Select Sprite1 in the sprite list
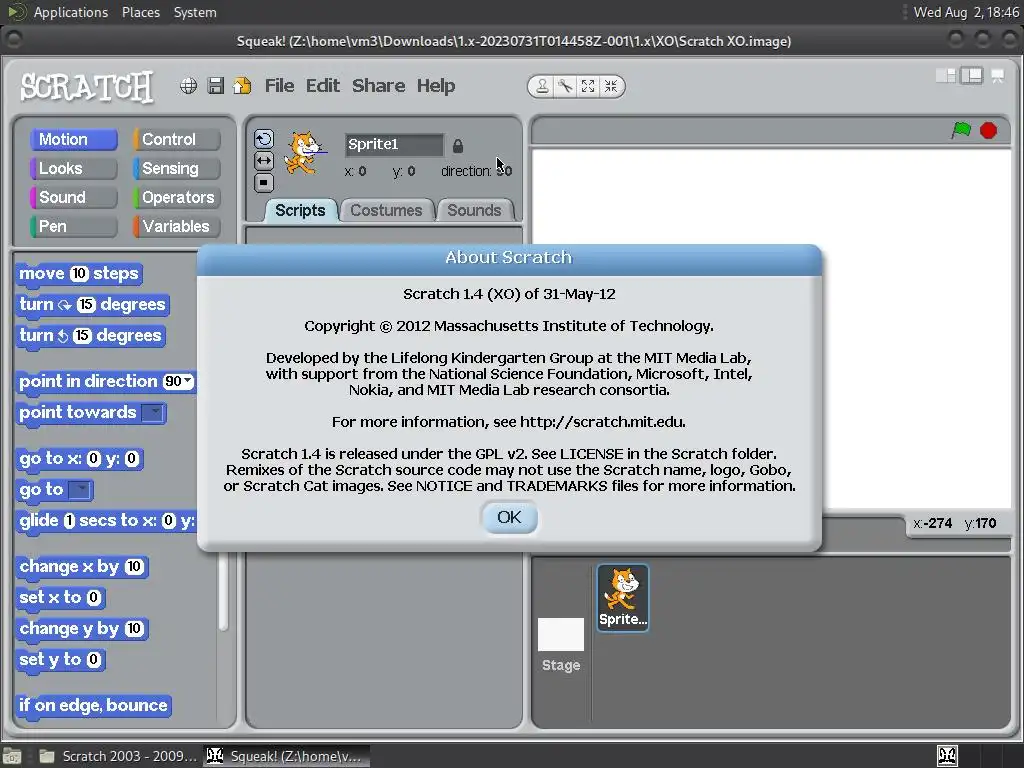Viewport: 1024px width, 768px height. click(622, 598)
